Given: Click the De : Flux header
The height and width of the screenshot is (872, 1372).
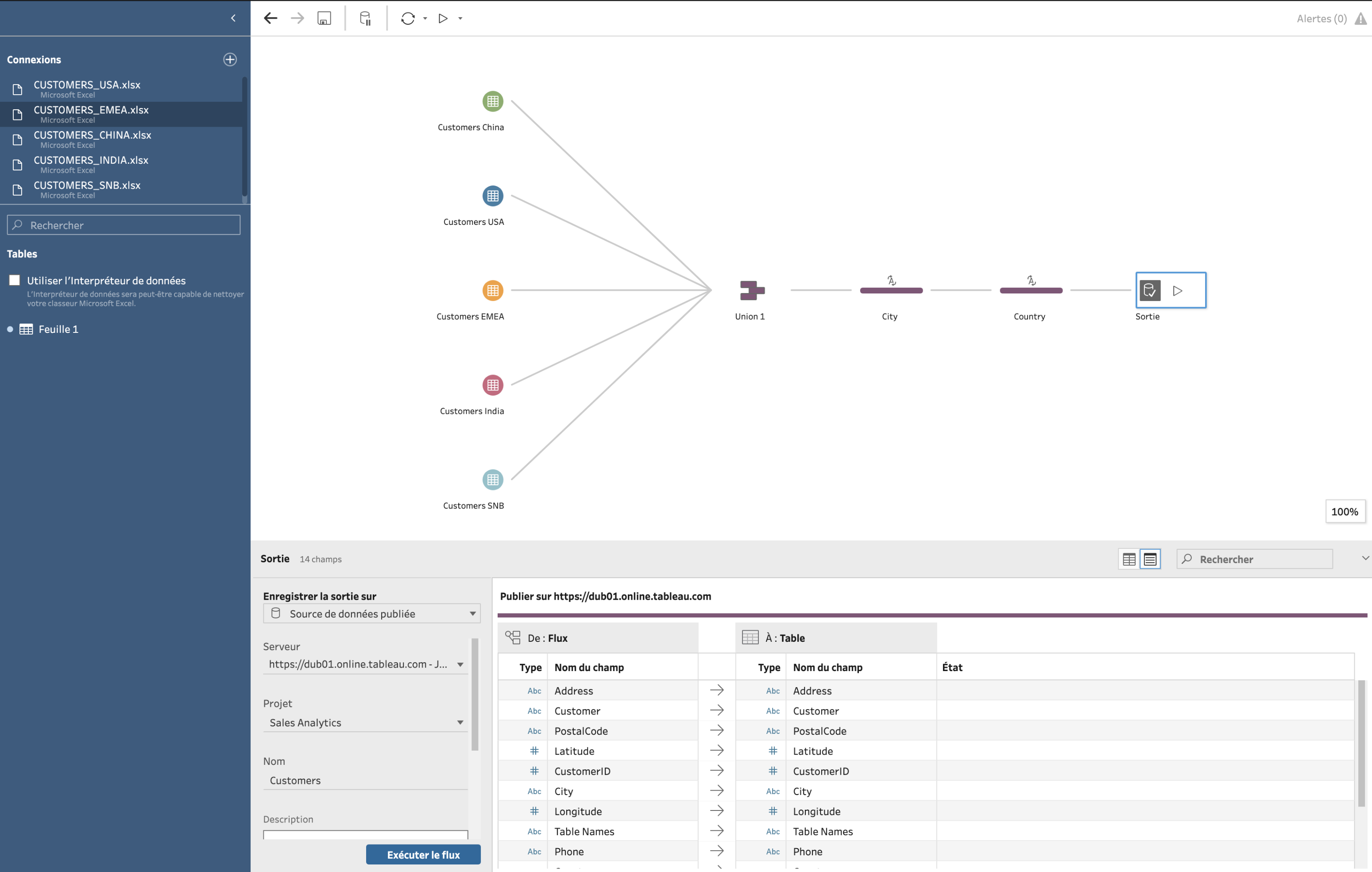Looking at the screenshot, I should (x=598, y=638).
